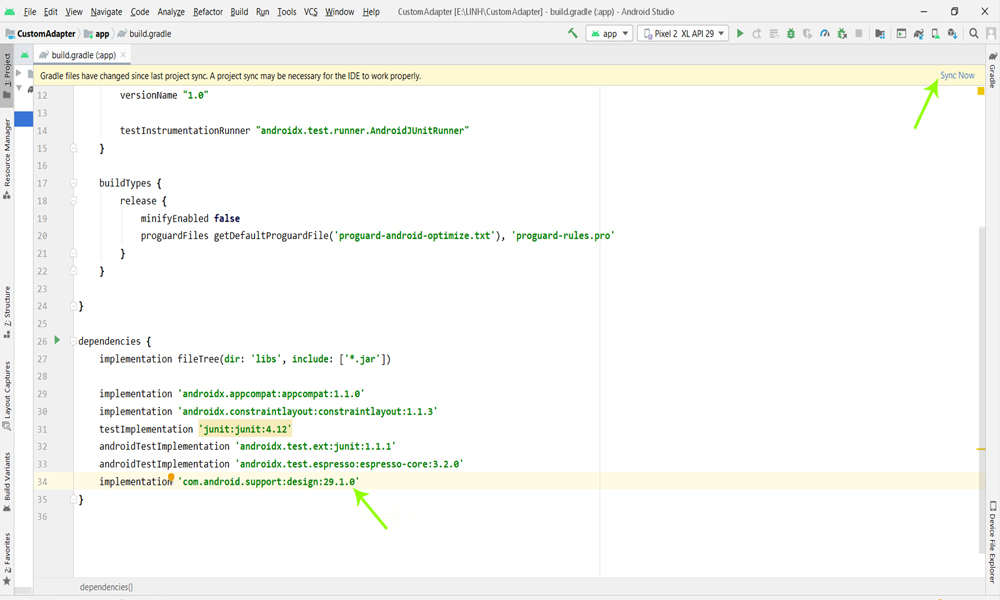This screenshot has width=1000, height=600.
Task: Open the Analyze menu
Action: 171,11
